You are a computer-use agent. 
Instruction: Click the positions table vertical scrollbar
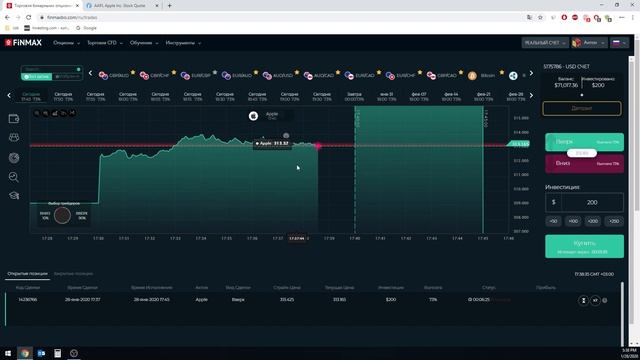coord(622,313)
